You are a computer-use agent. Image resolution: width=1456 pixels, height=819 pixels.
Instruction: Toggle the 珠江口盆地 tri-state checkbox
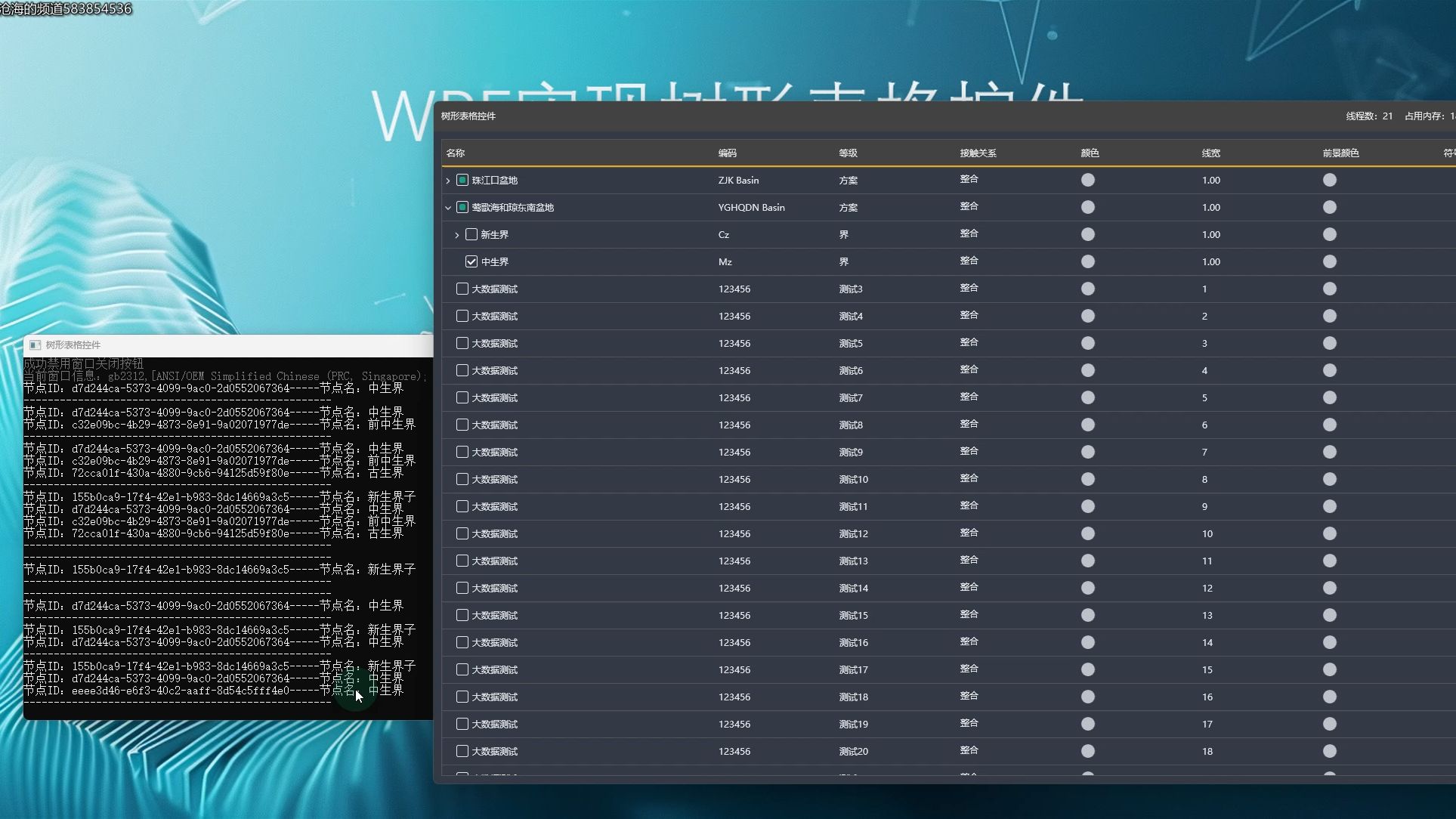coord(462,180)
